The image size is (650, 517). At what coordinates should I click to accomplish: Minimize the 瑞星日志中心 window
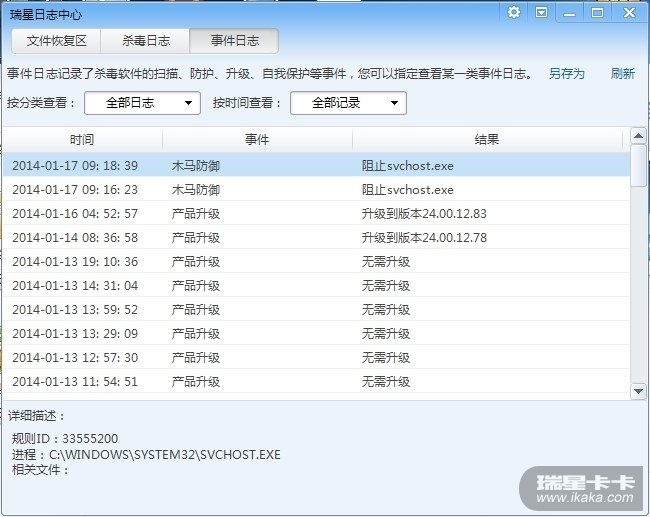click(570, 13)
